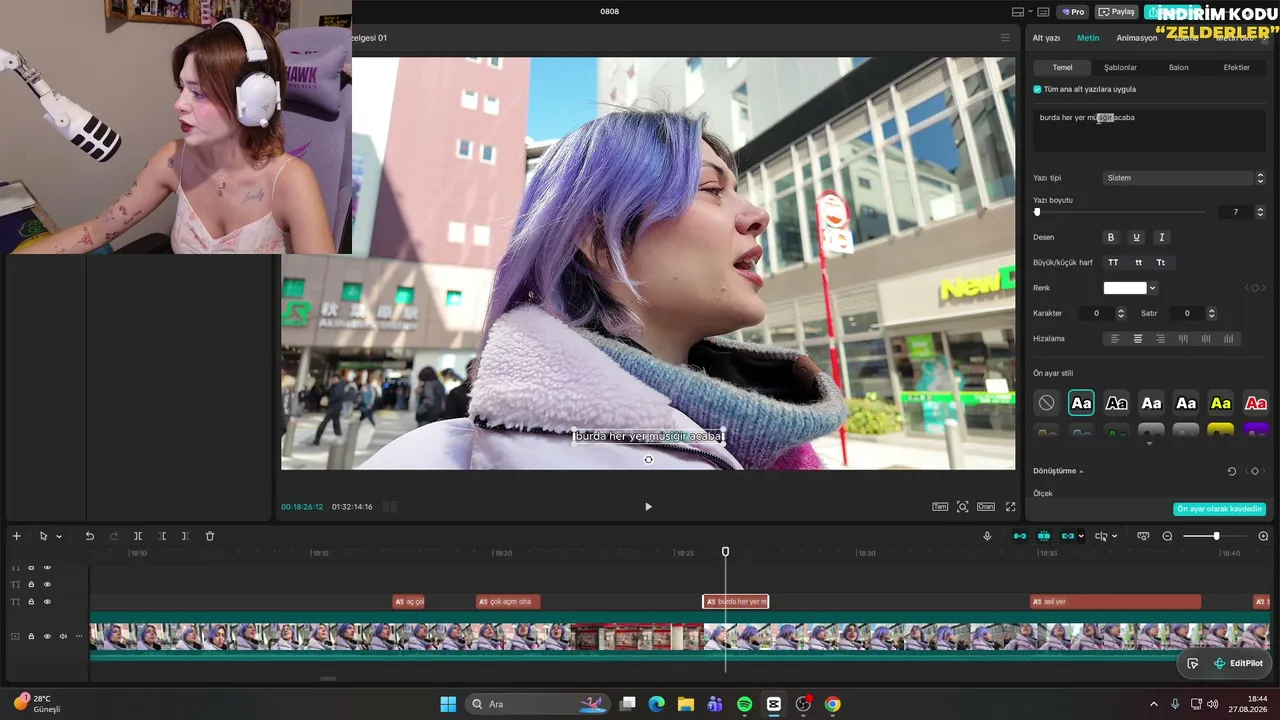Enter fullscreen preview mode
Viewport: 1280px width, 720px height.
coord(1010,507)
